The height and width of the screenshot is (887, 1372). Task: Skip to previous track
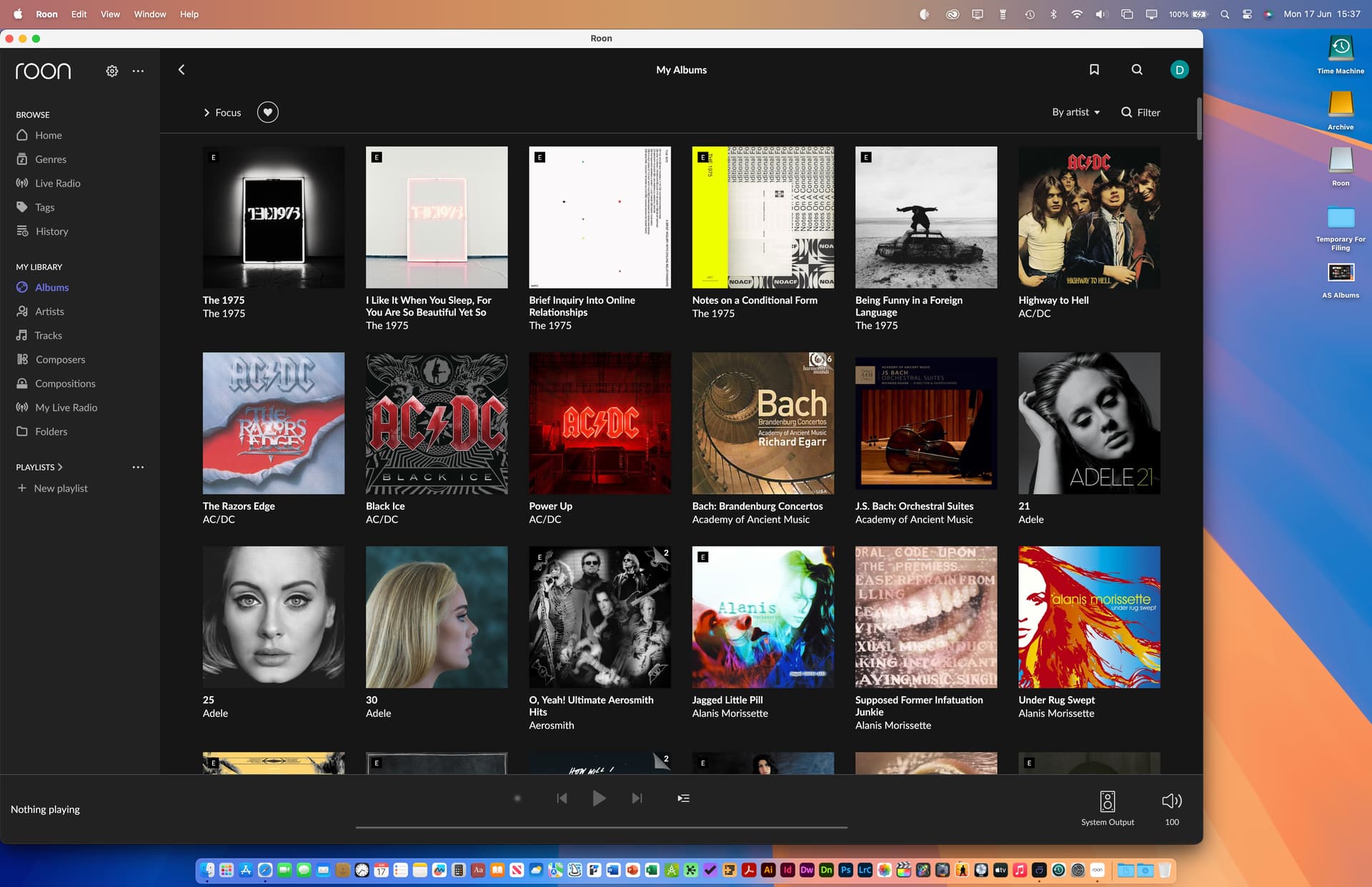[x=562, y=798]
